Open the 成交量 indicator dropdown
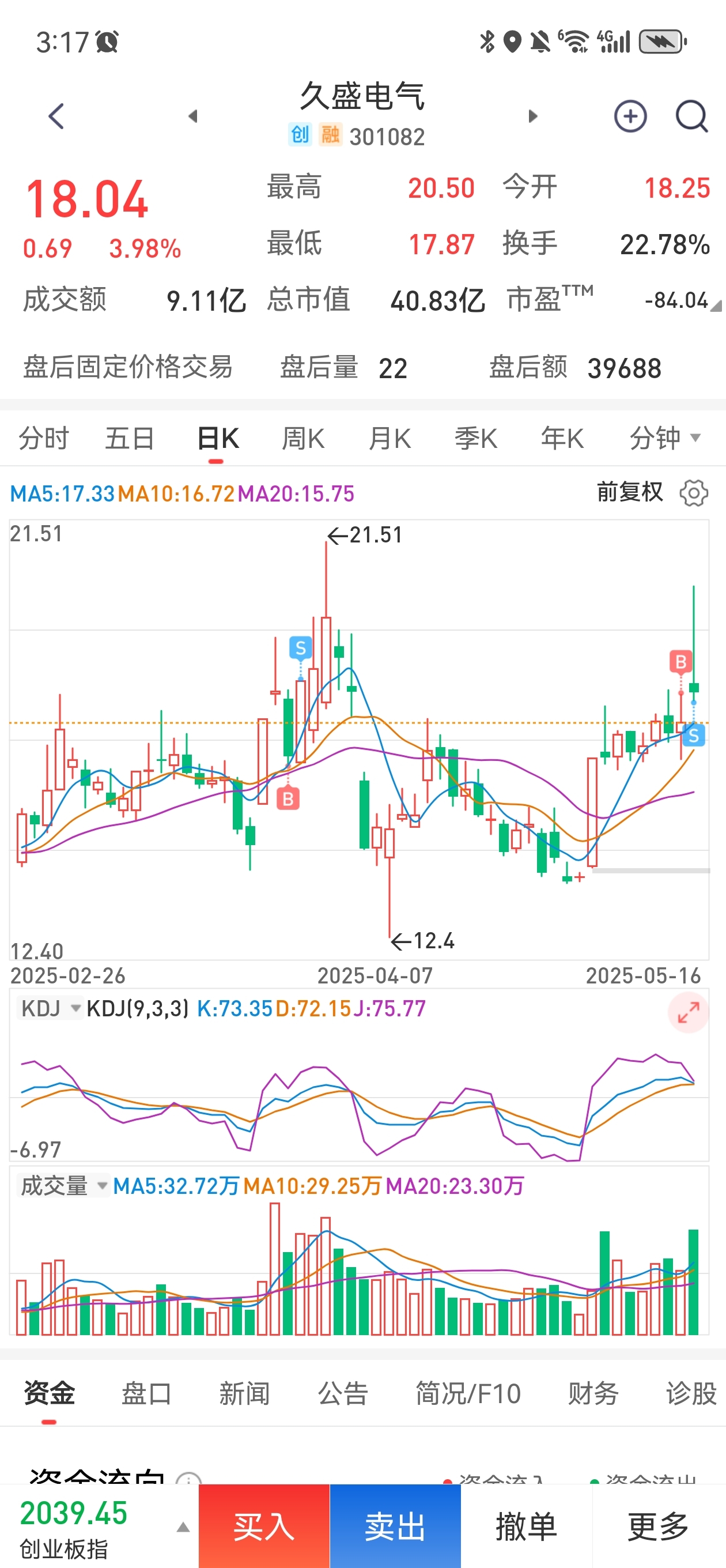726x1568 pixels. 63,1186
